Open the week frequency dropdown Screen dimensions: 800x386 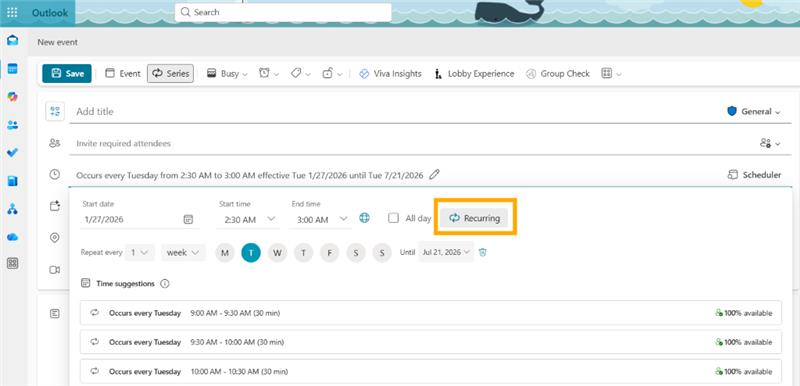(183, 252)
